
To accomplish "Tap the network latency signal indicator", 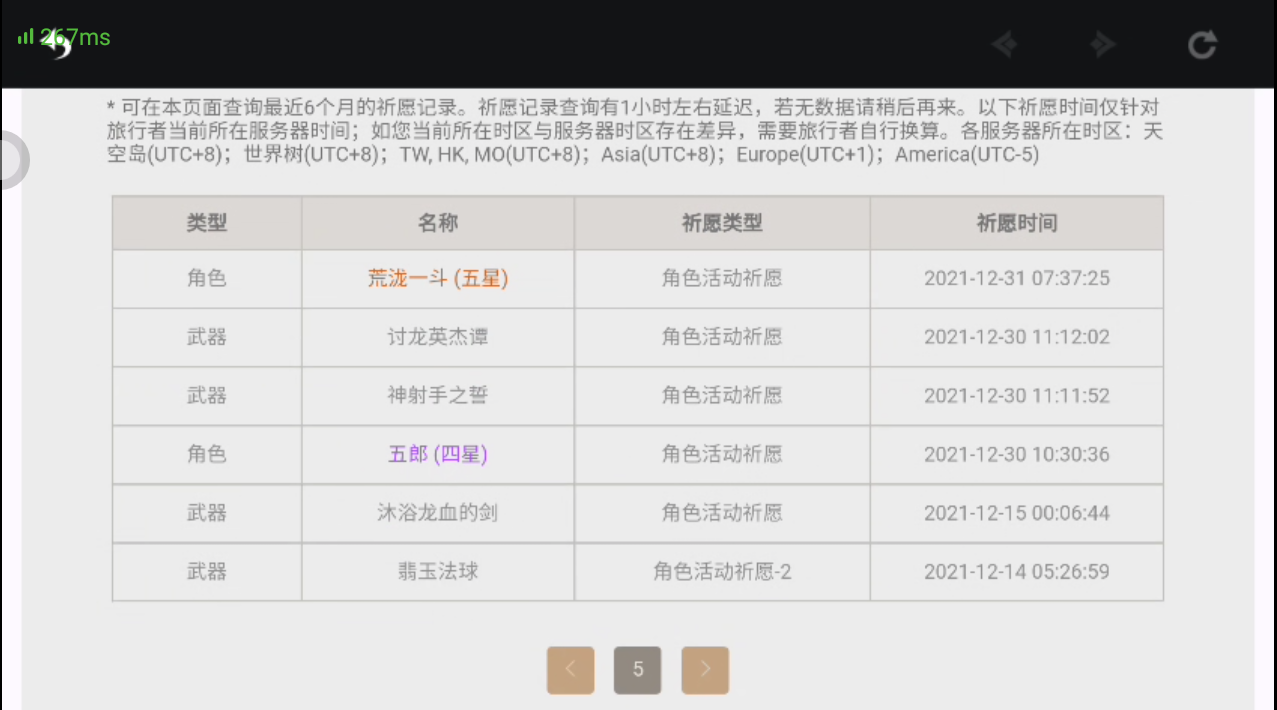I will (63, 38).
